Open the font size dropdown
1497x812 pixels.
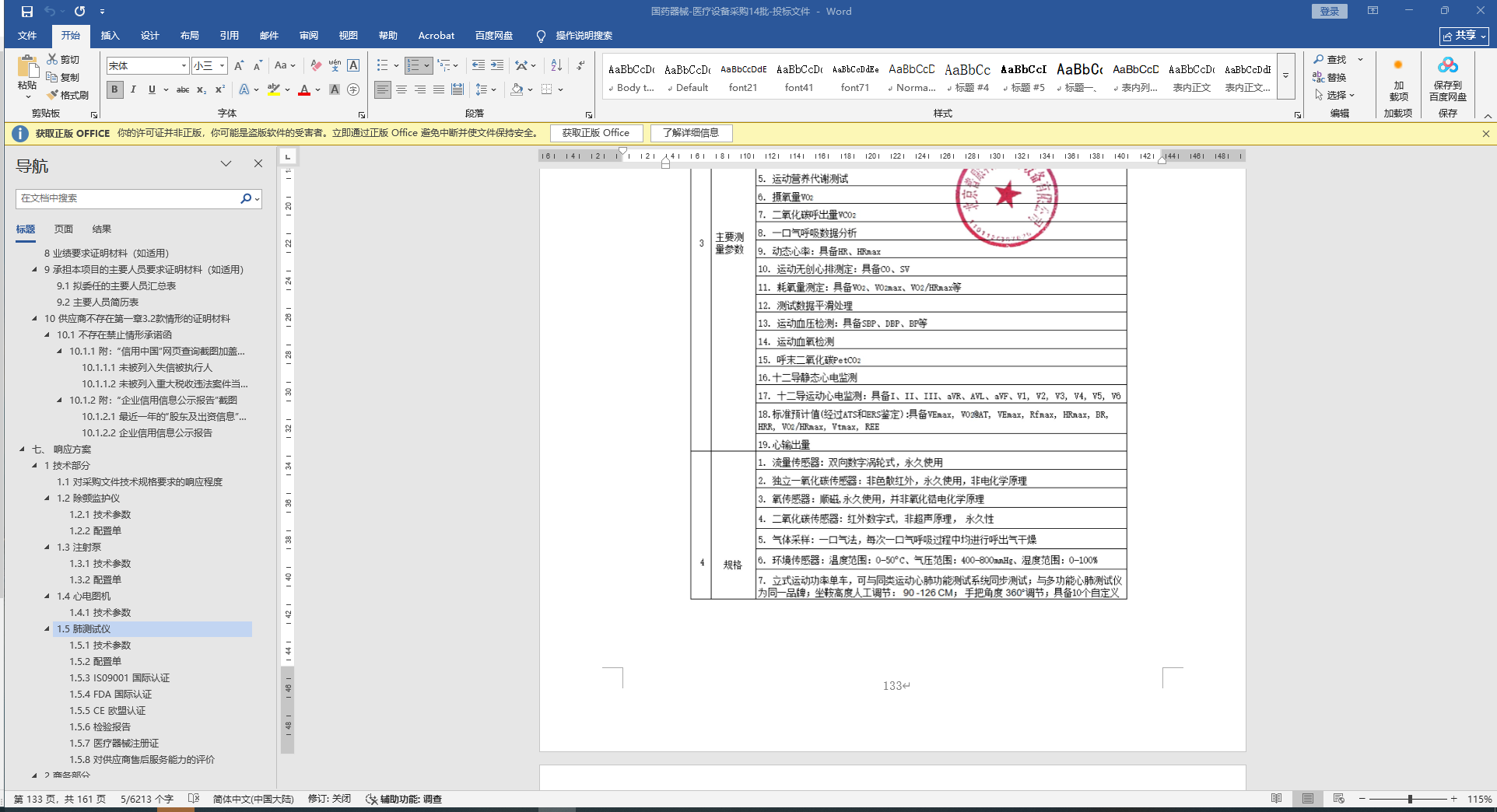point(222,66)
